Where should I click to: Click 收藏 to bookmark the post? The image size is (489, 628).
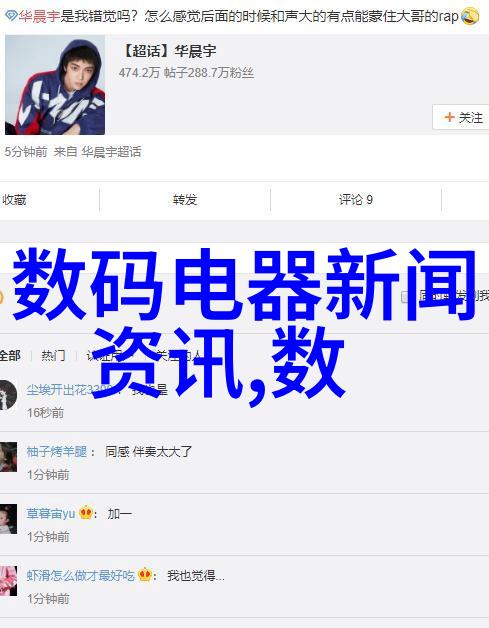tap(14, 199)
